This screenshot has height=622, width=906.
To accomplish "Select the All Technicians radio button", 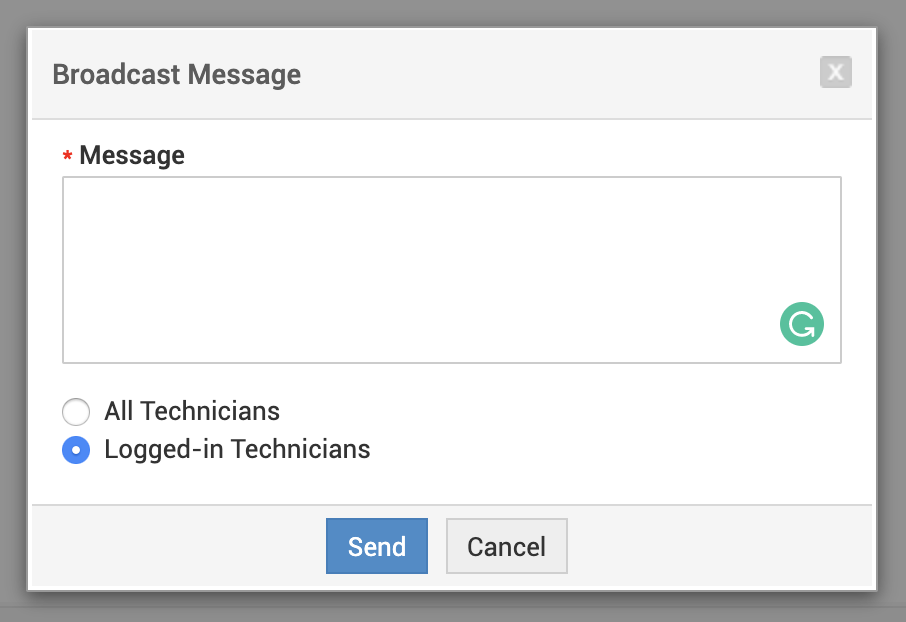I will 76,412.
